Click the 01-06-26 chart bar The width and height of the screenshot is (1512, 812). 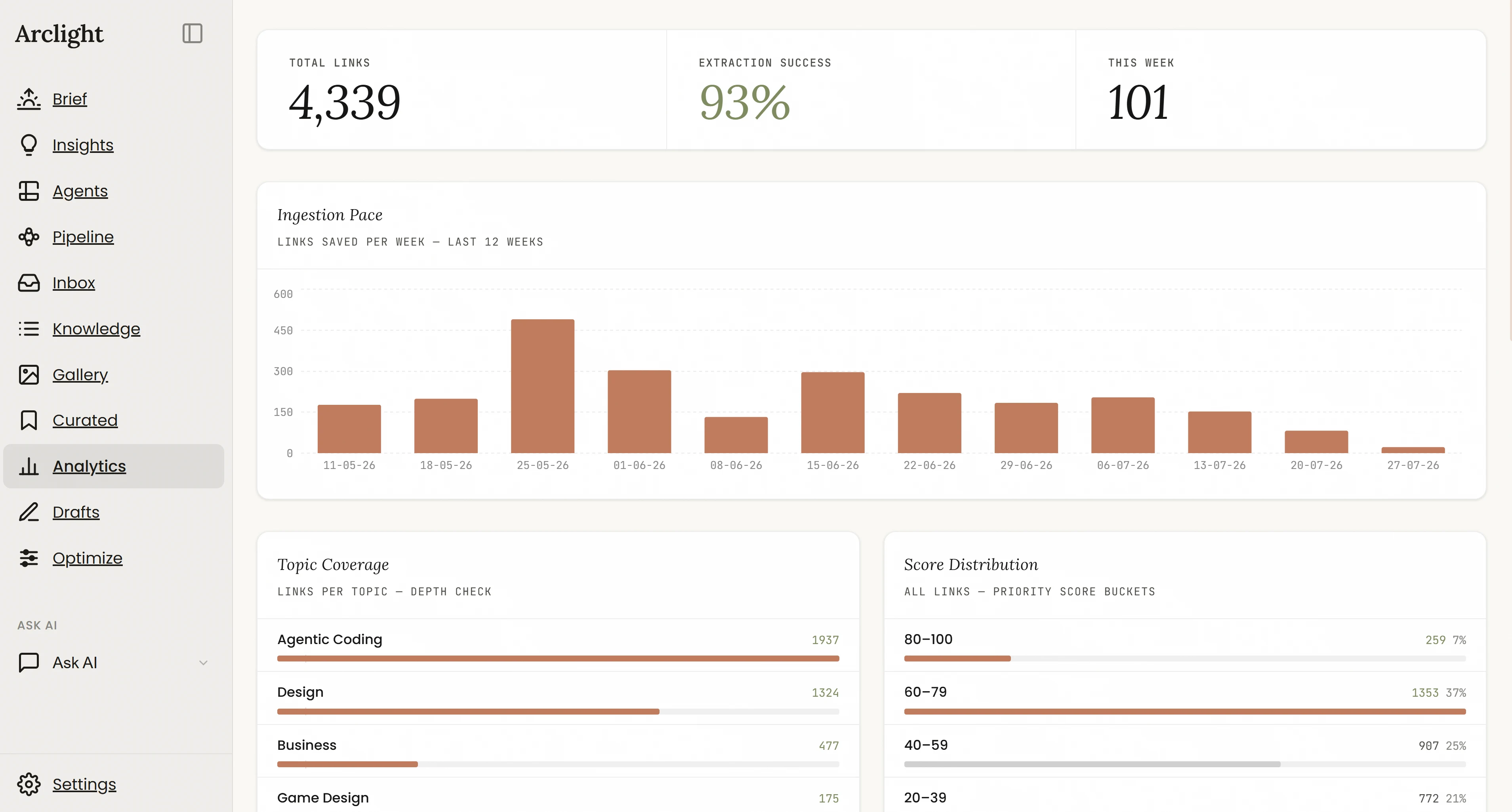[639, 412]
